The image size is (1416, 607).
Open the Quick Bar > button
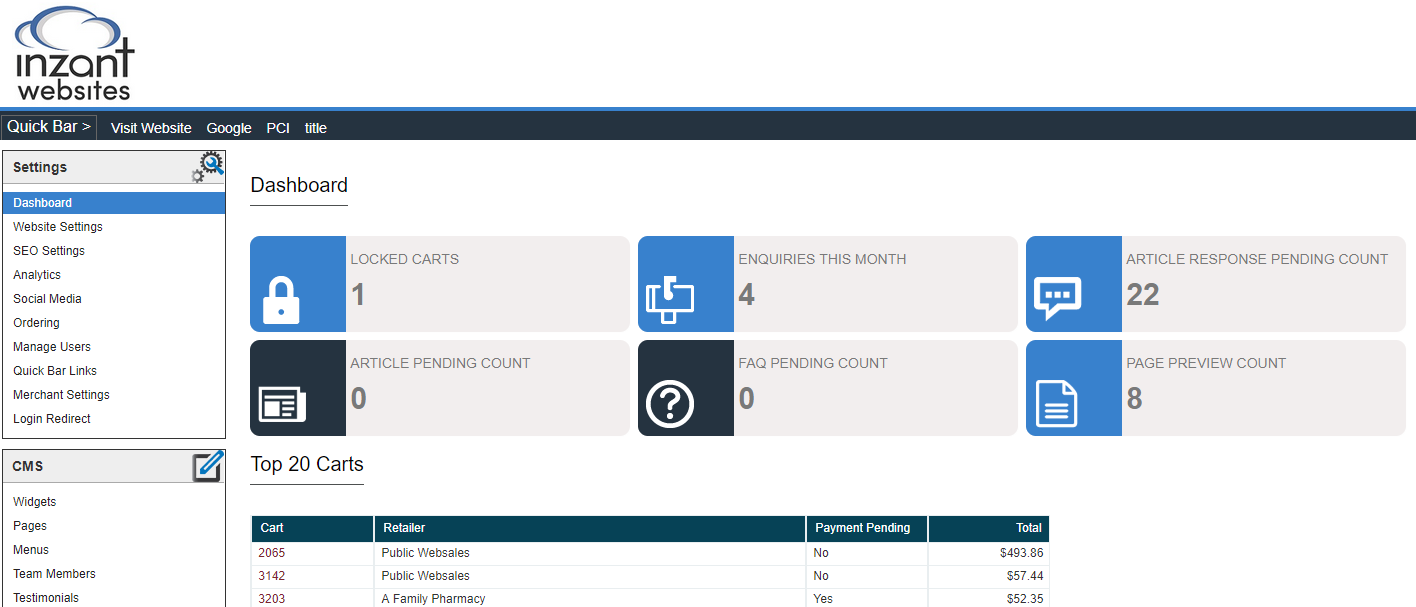(49, 127)
